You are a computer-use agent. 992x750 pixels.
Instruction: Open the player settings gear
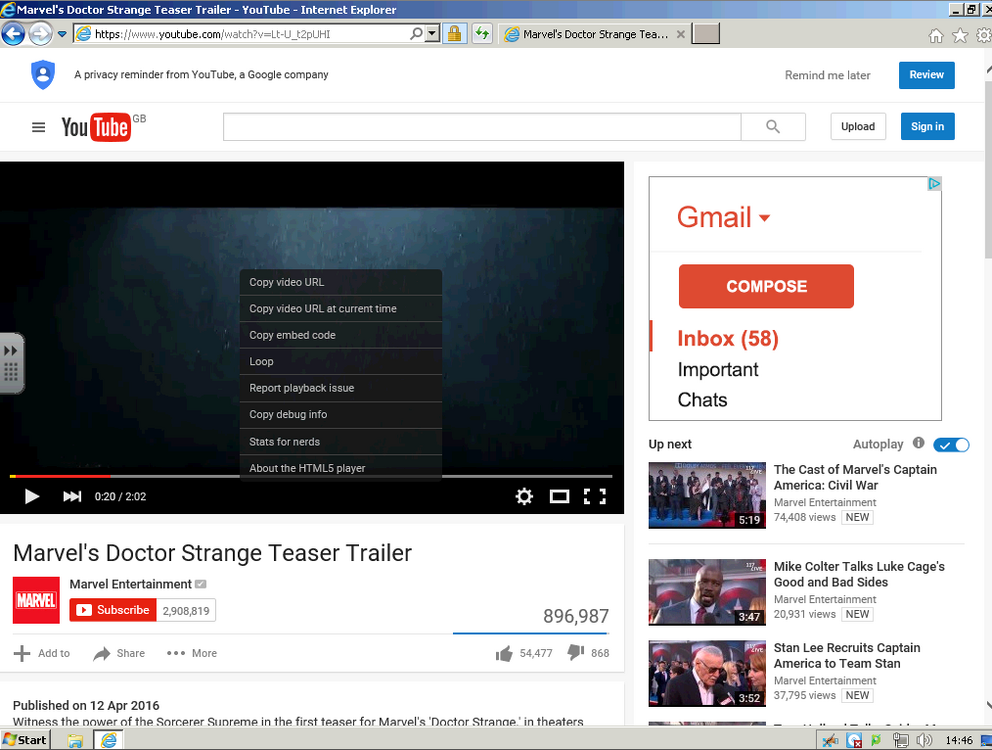coord(524,496)
